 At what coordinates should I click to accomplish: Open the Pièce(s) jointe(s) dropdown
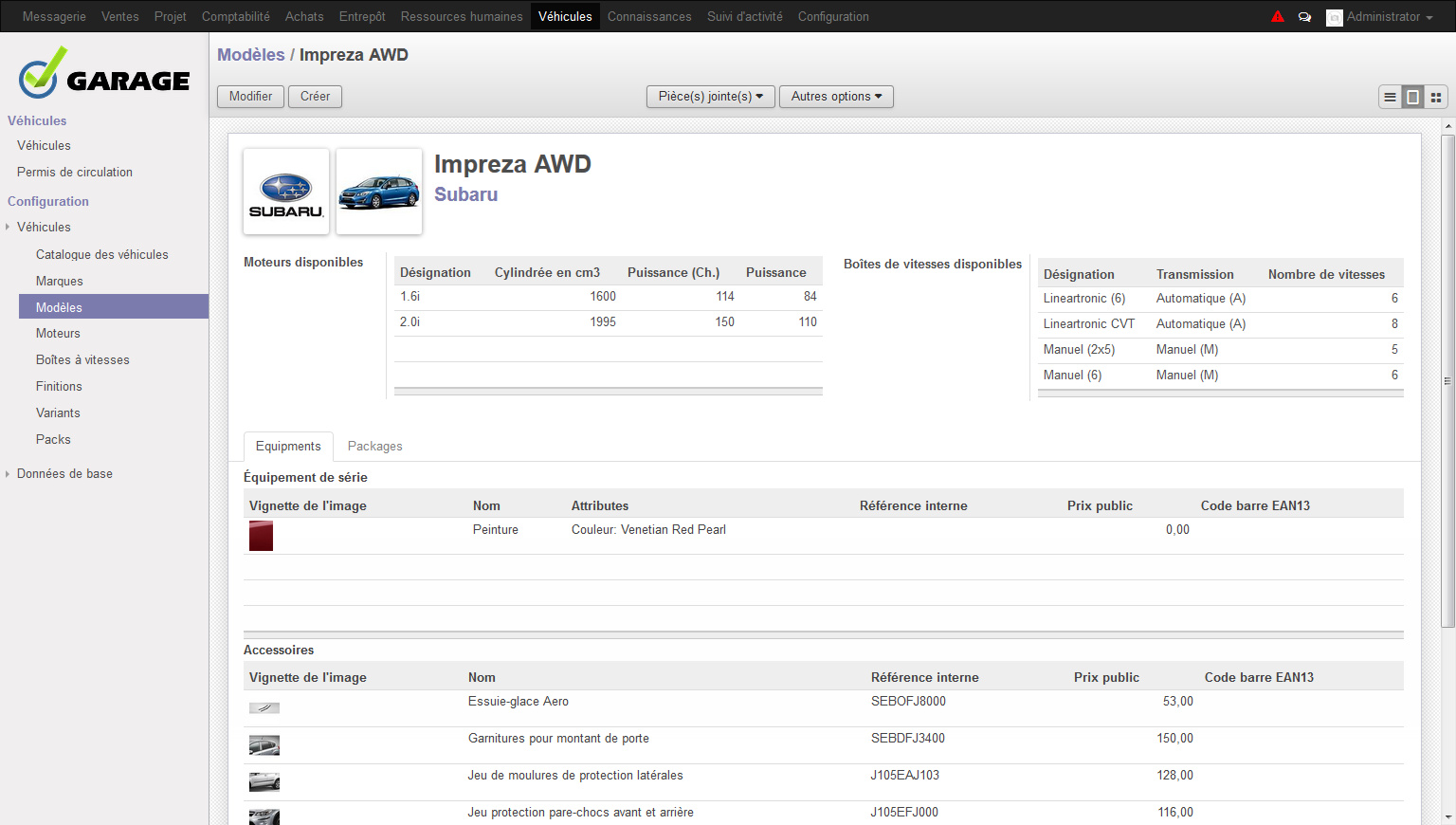(x=710, y=97)
